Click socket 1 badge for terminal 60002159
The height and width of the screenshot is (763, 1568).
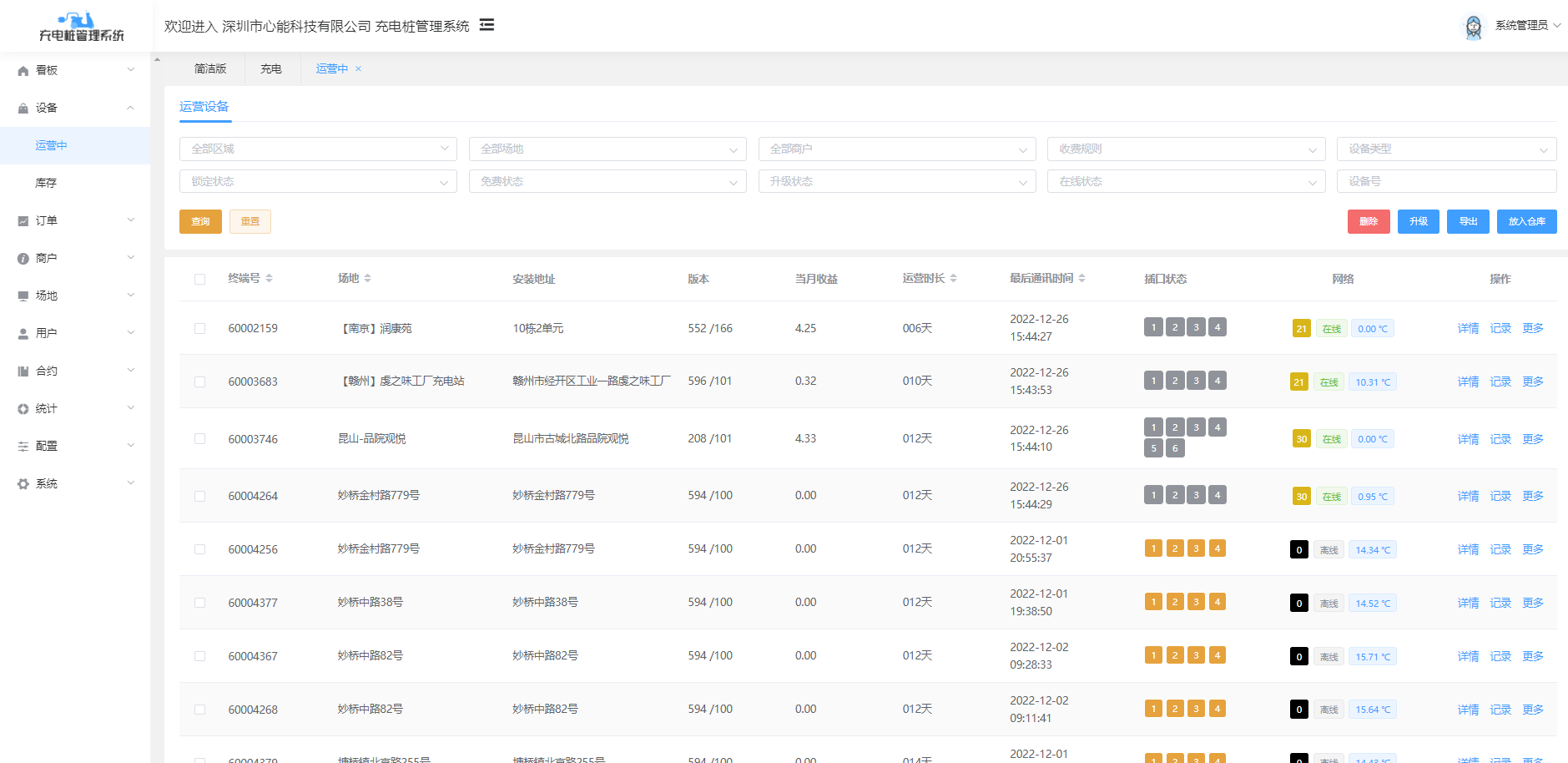(x=1153, y=327)
